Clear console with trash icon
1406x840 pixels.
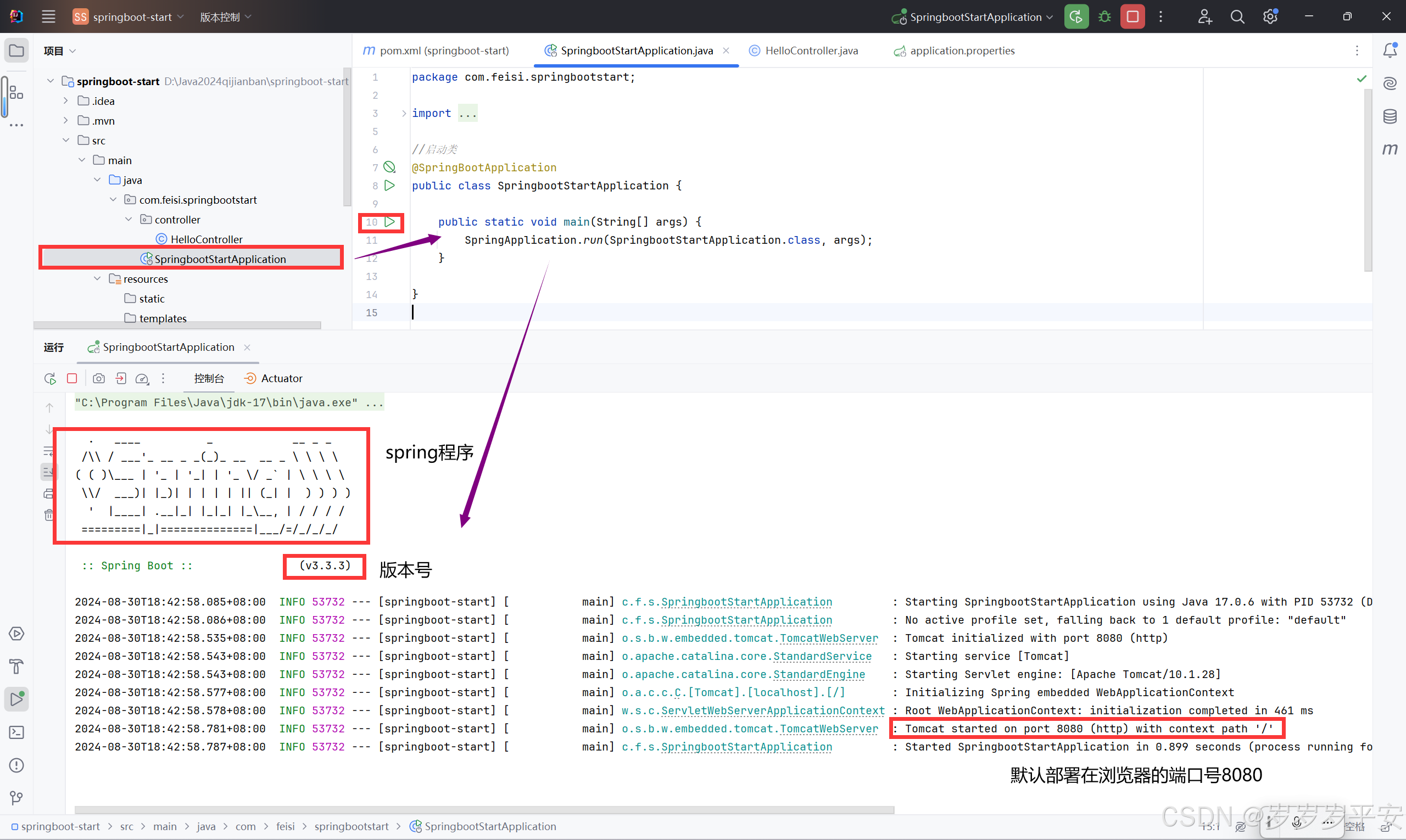(x=49, y=515)
